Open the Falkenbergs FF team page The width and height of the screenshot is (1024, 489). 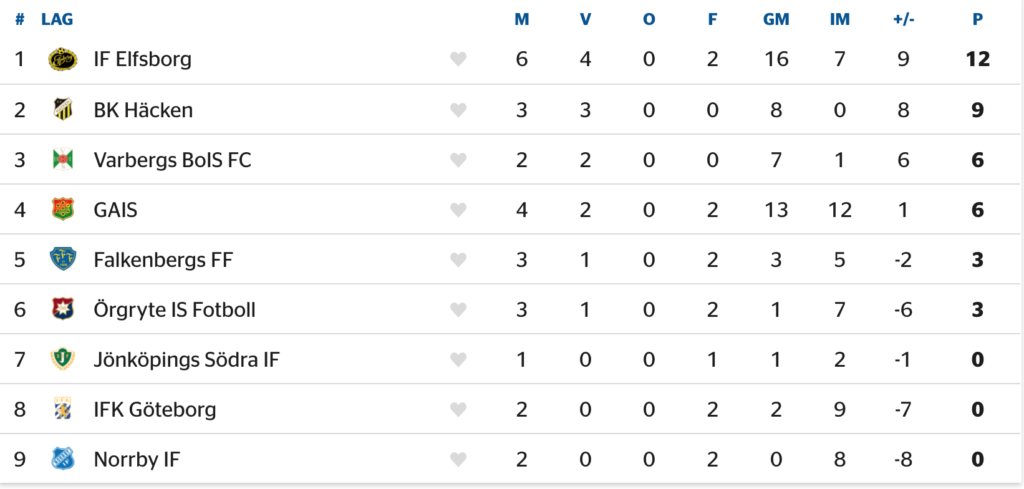(x=163, y=259)
